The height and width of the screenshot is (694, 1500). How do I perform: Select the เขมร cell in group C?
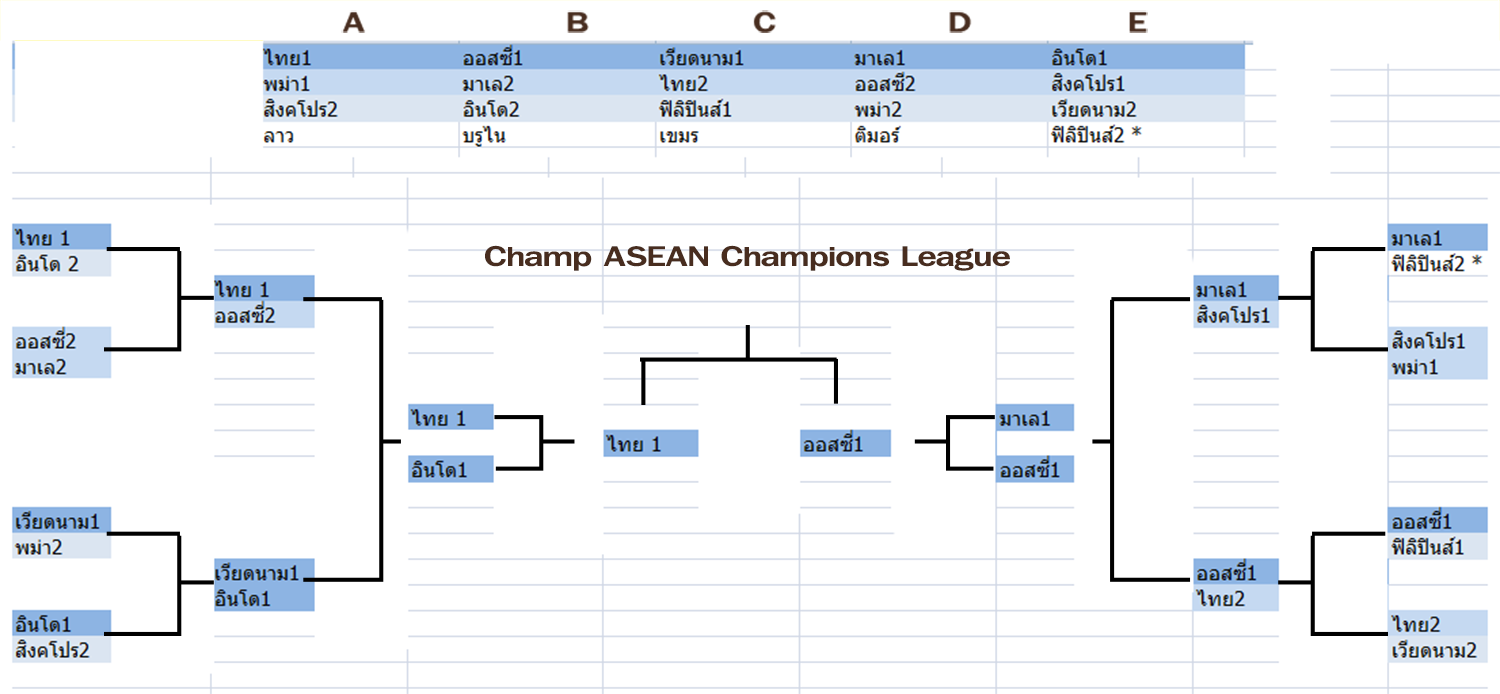680,136
